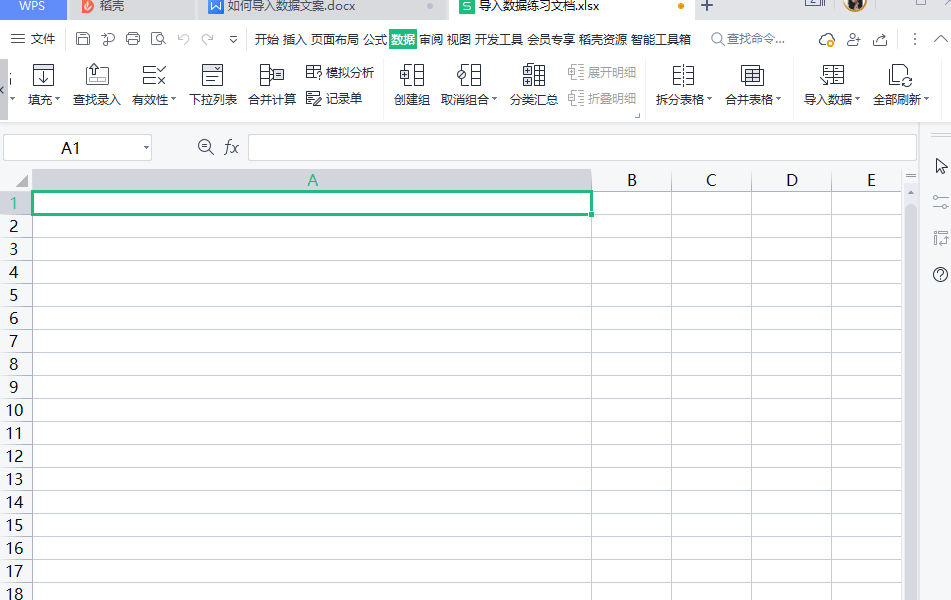Open a new tab with plus
This screenshot has width=951, height=600.
[707, 7]
